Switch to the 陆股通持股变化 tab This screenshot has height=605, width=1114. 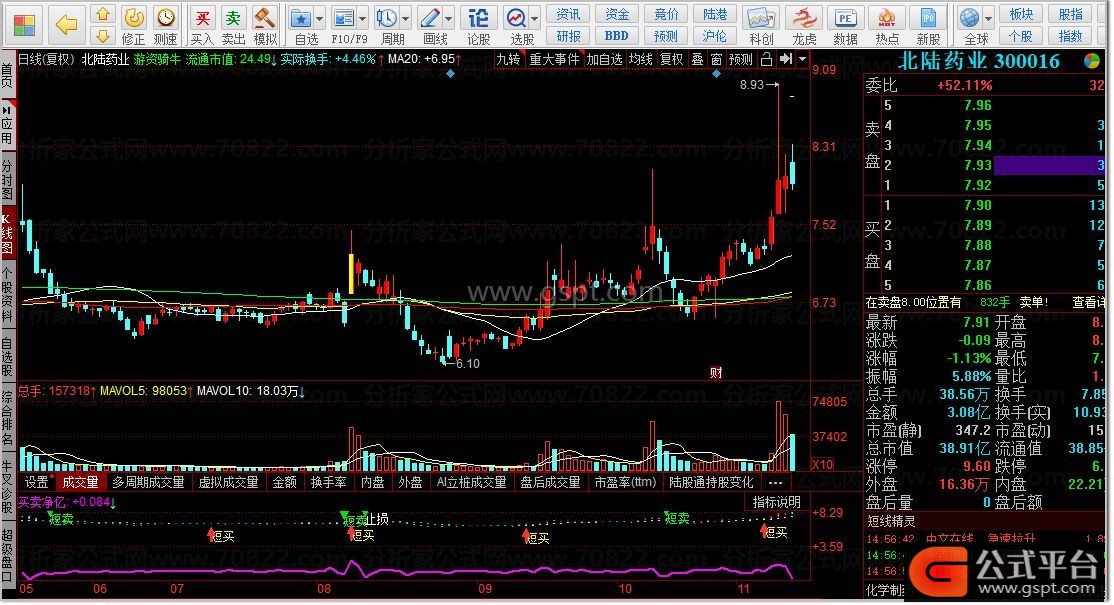[711, 483]
